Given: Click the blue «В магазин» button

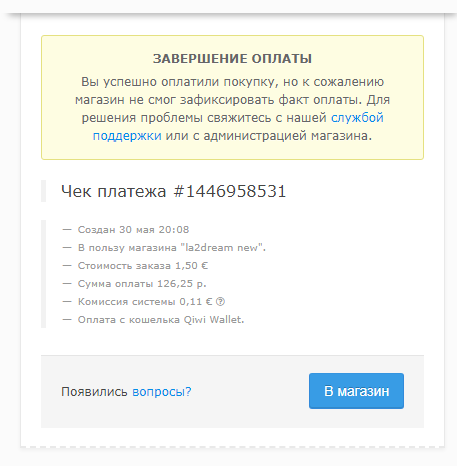Looking at the screenshot, I should click(356, 391).
